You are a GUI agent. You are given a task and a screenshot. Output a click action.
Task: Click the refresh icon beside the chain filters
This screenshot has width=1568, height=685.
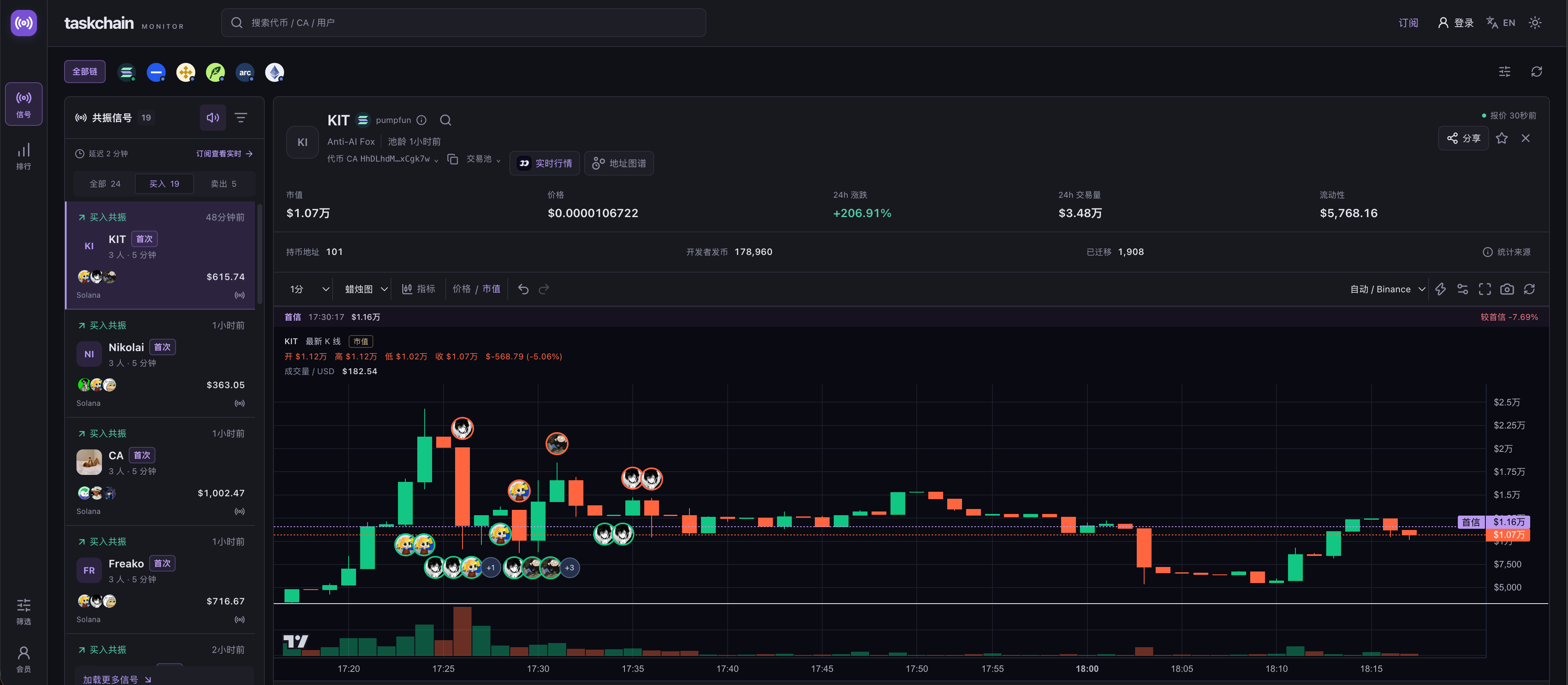(x=1536, y=72)
